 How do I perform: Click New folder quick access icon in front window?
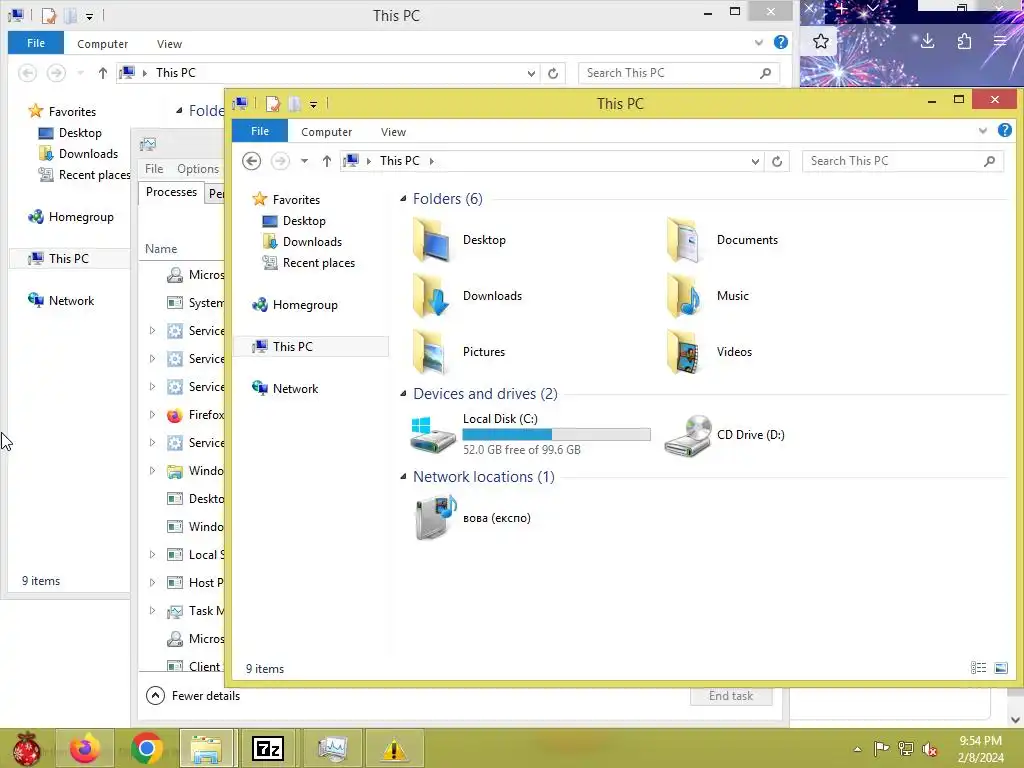point(295,104)
